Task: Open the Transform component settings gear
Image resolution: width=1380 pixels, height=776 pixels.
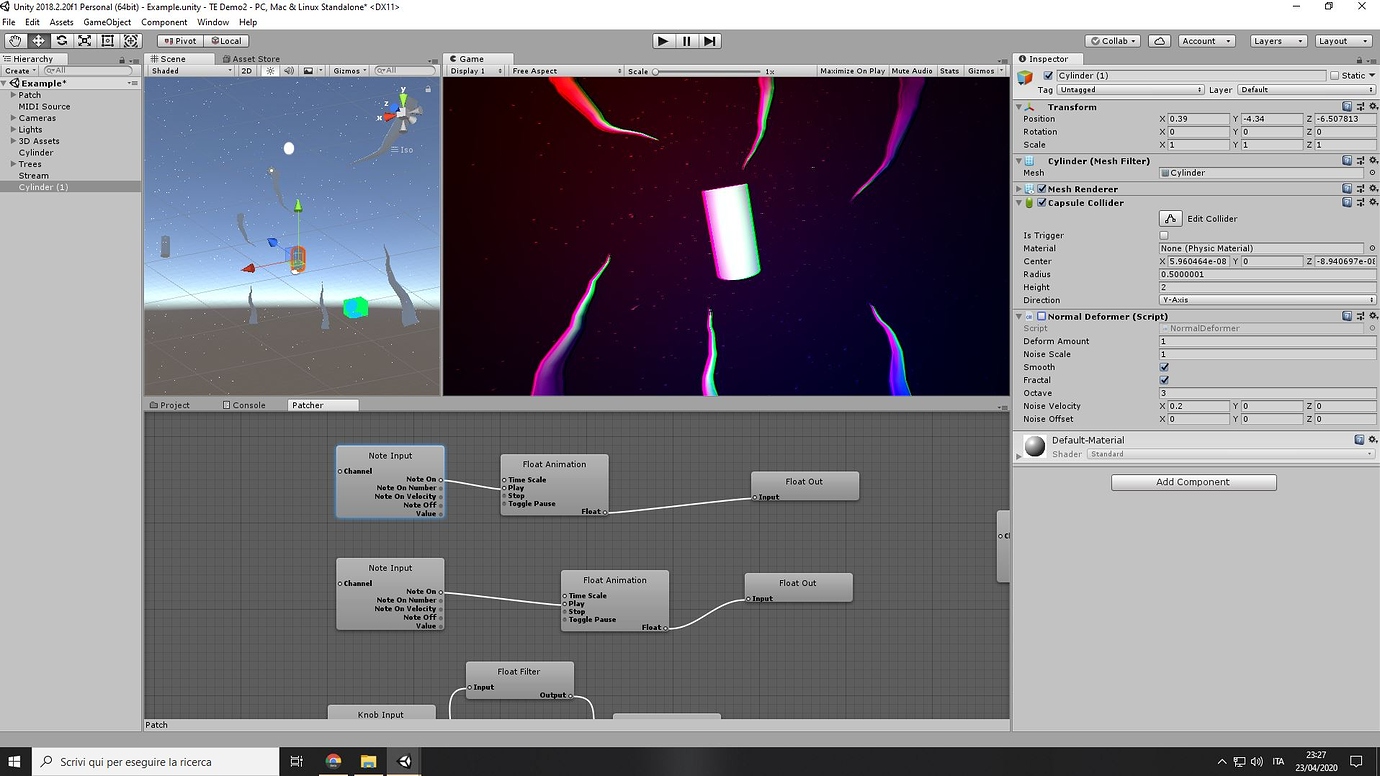Action: [1371, 106]
